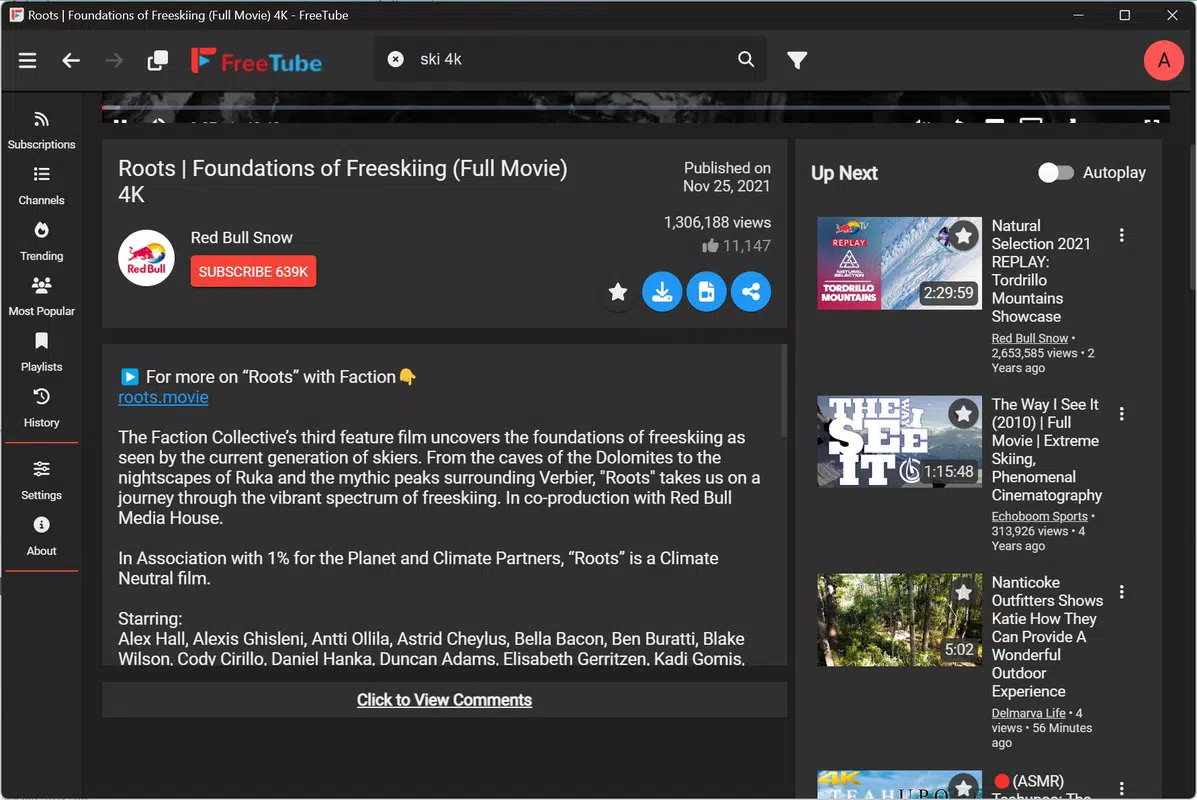Open search filters funnel icon
This screenshot has height=800, width=1197.
click(797, 60)
